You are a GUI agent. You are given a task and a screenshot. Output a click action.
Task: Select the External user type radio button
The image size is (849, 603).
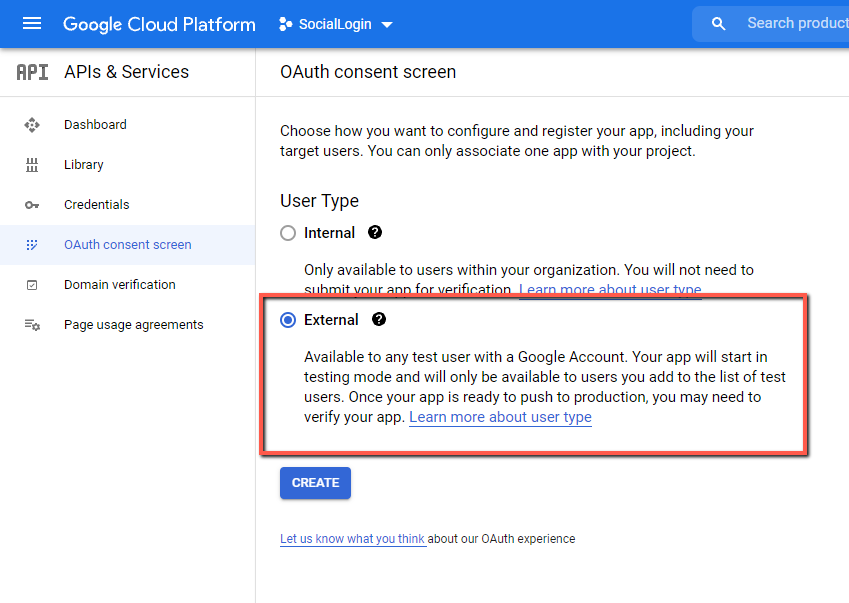[x=288, y=320]
